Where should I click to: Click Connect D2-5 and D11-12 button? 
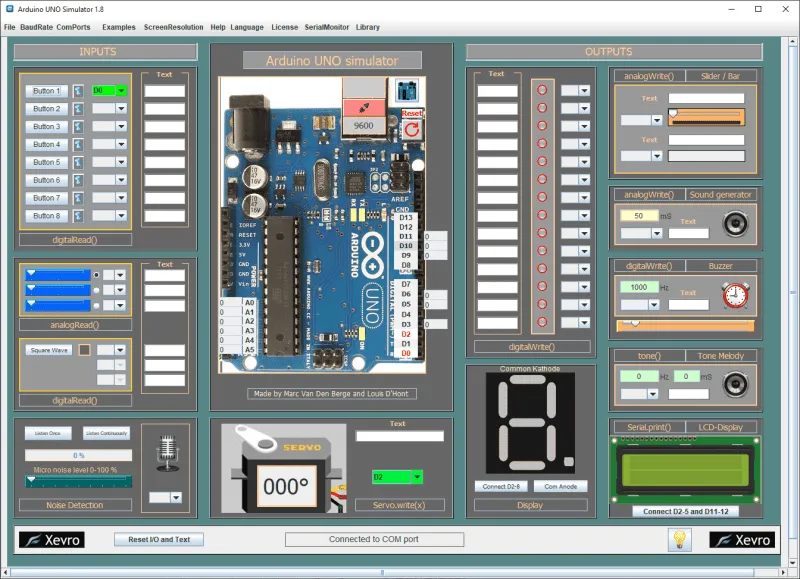tap(684, 511)
